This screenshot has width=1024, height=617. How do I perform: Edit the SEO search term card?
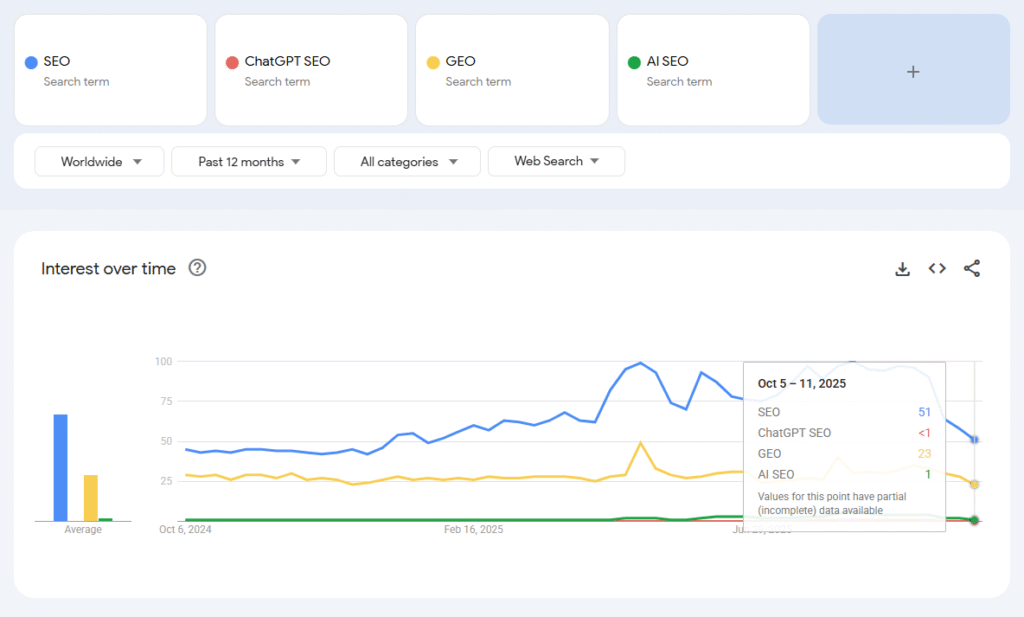pos(110,70)
